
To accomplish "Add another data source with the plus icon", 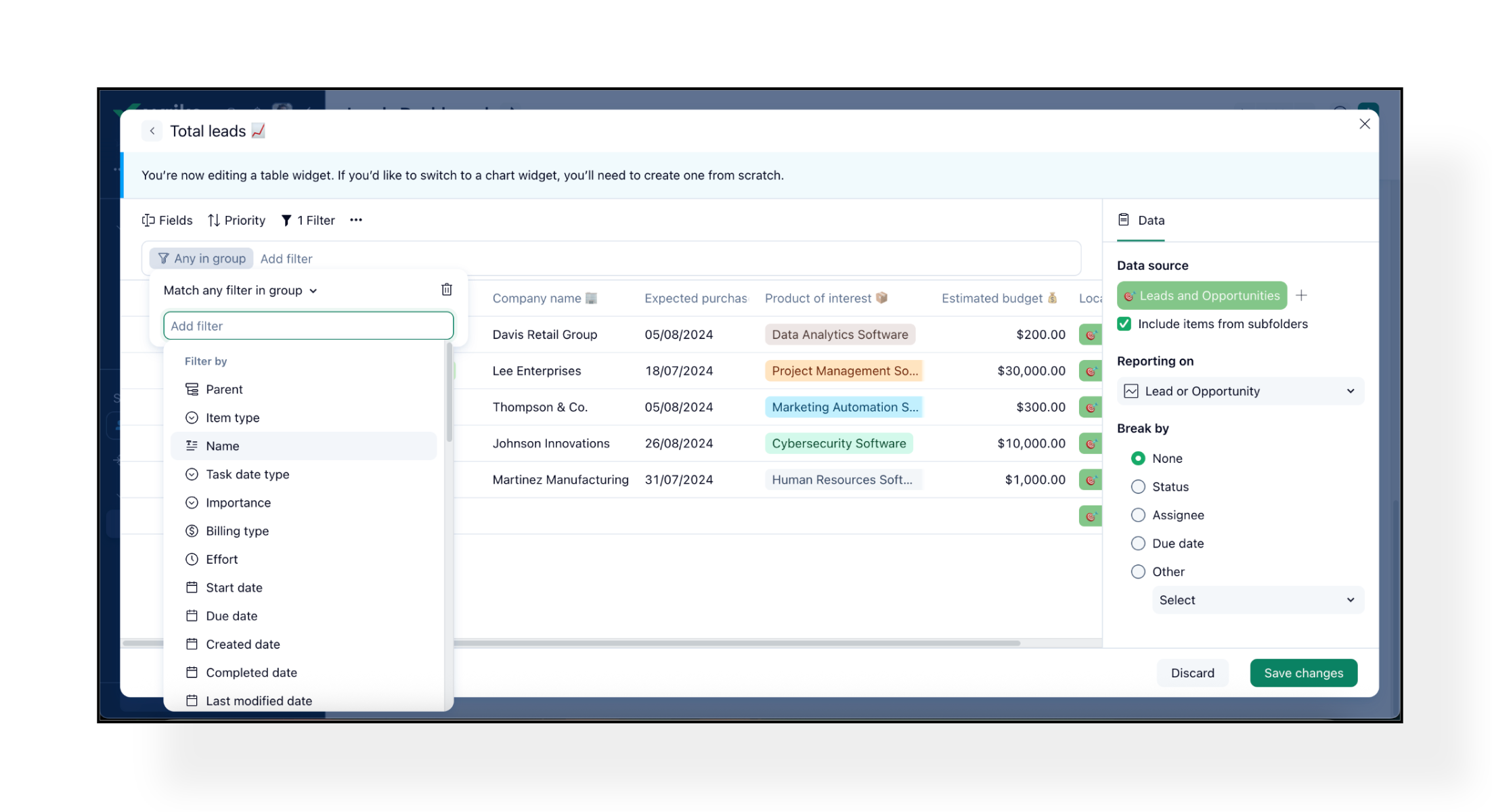I will 1301,296.
